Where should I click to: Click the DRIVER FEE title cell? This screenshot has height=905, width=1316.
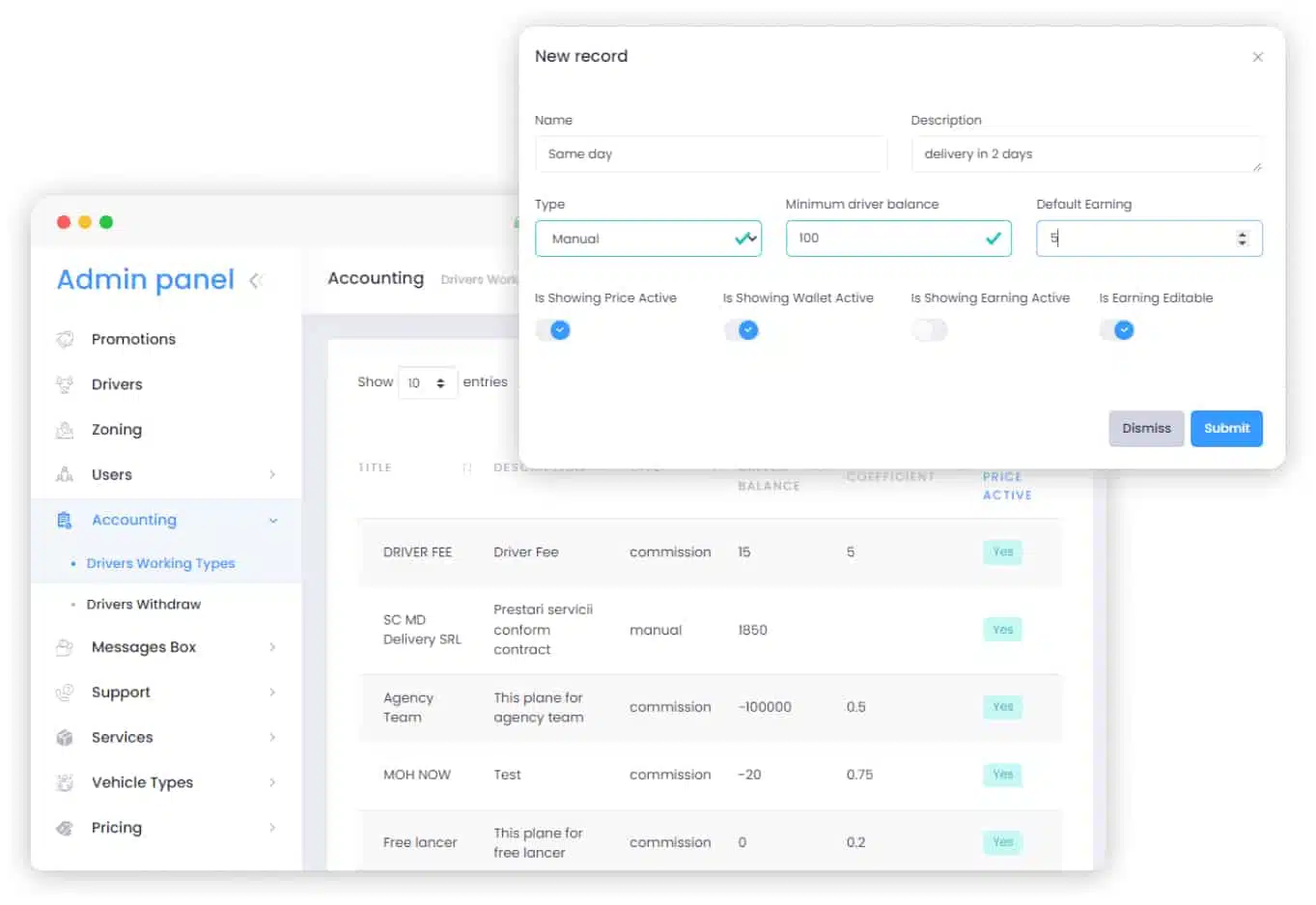(417, 552)
